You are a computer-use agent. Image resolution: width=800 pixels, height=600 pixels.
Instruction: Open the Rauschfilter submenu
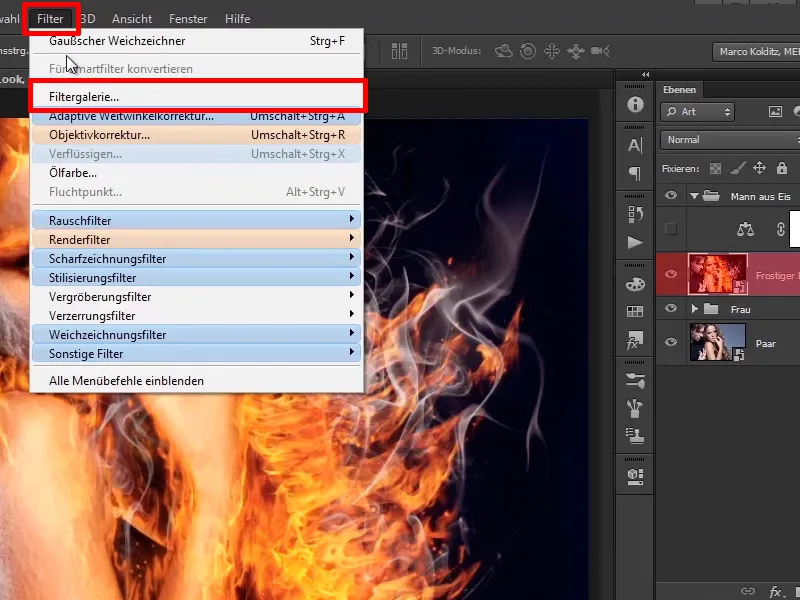(196, 220)
